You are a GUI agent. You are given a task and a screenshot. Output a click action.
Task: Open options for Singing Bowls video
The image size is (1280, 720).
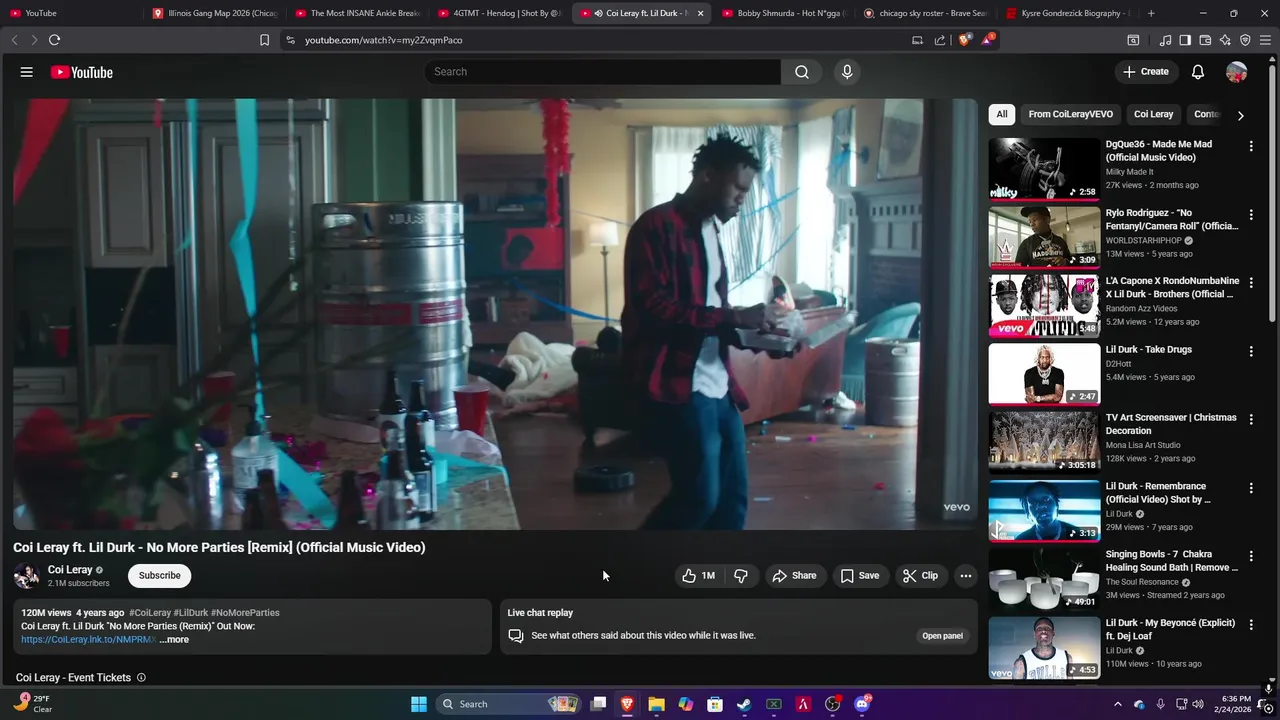coord(1251,556)
